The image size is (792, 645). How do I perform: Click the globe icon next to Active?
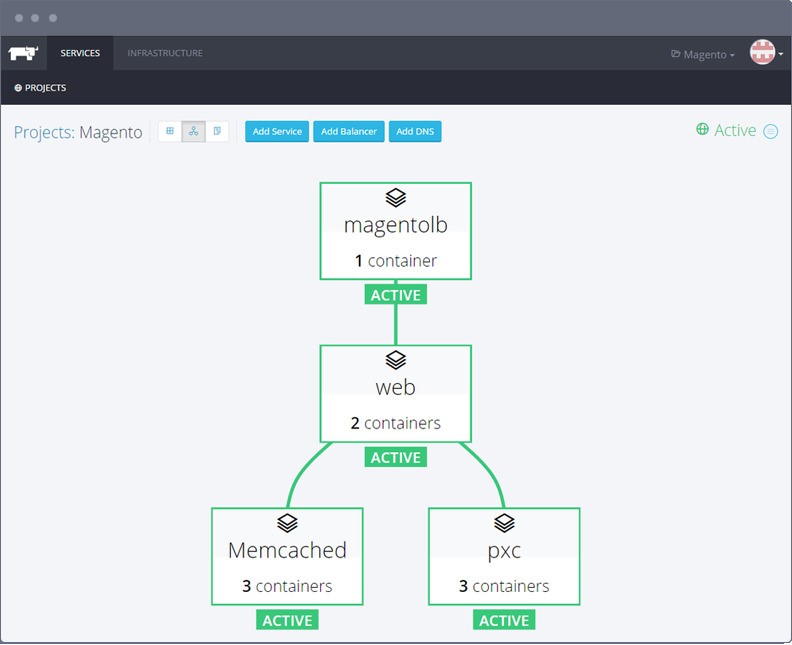tap(702, 130)
